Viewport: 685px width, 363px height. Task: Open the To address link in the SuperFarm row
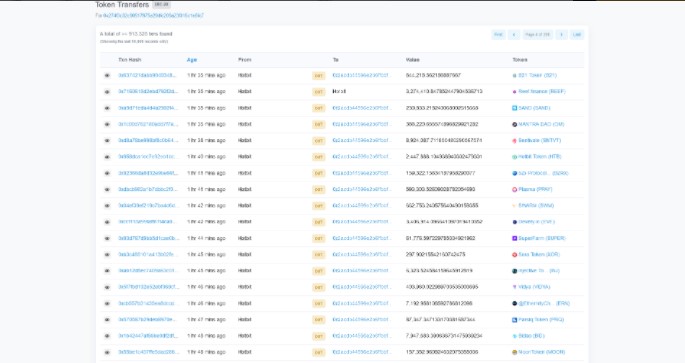click(x=361, y=239)
